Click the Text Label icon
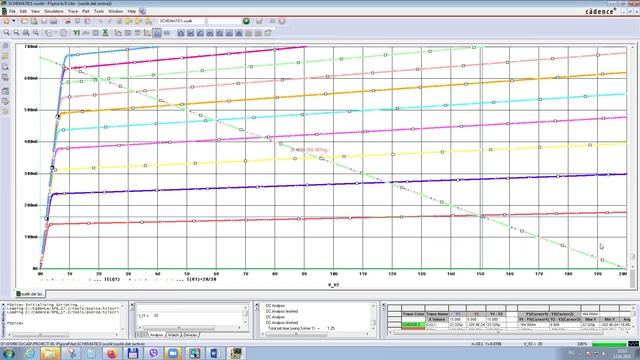The width and height of the screenshot is (640, 360). pyautogui.click(x=138, y=33)
